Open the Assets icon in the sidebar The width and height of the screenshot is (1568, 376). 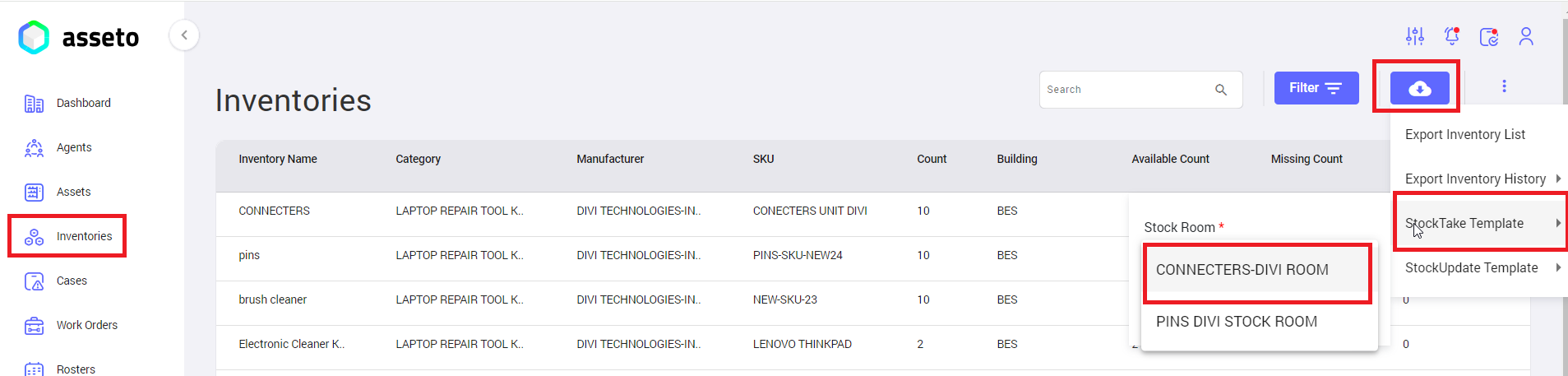pos(34,193)
